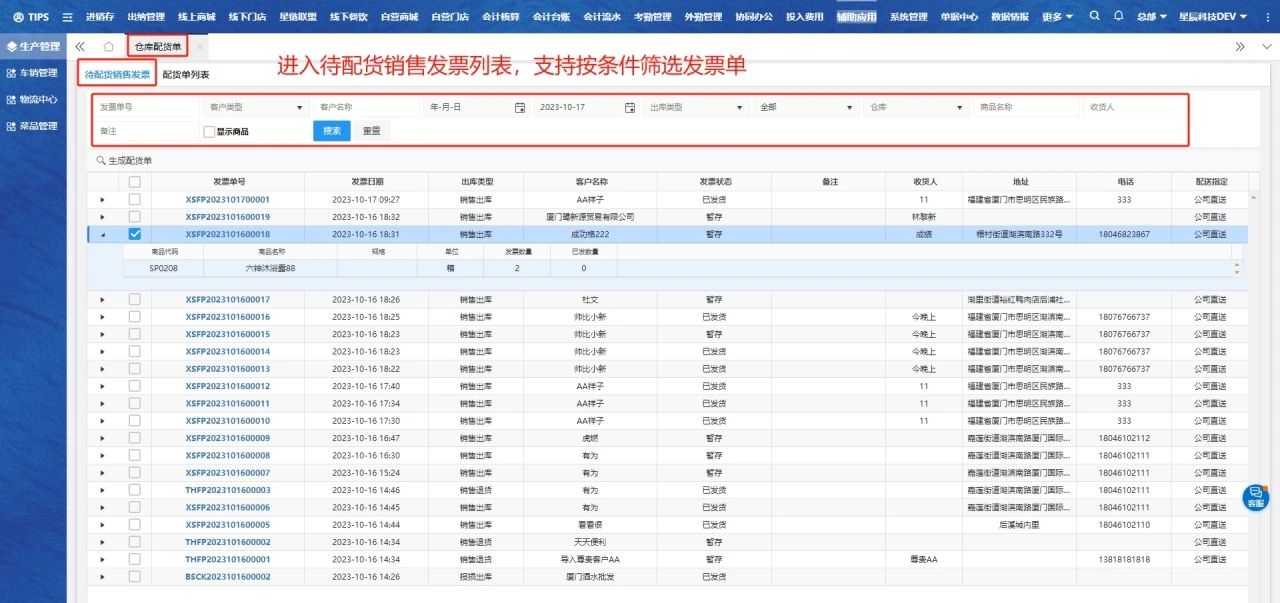Click the blue 搜索 button
The height and width of the screenshot is (603, 1280).
pyautogui.click(x=331, y=131)
